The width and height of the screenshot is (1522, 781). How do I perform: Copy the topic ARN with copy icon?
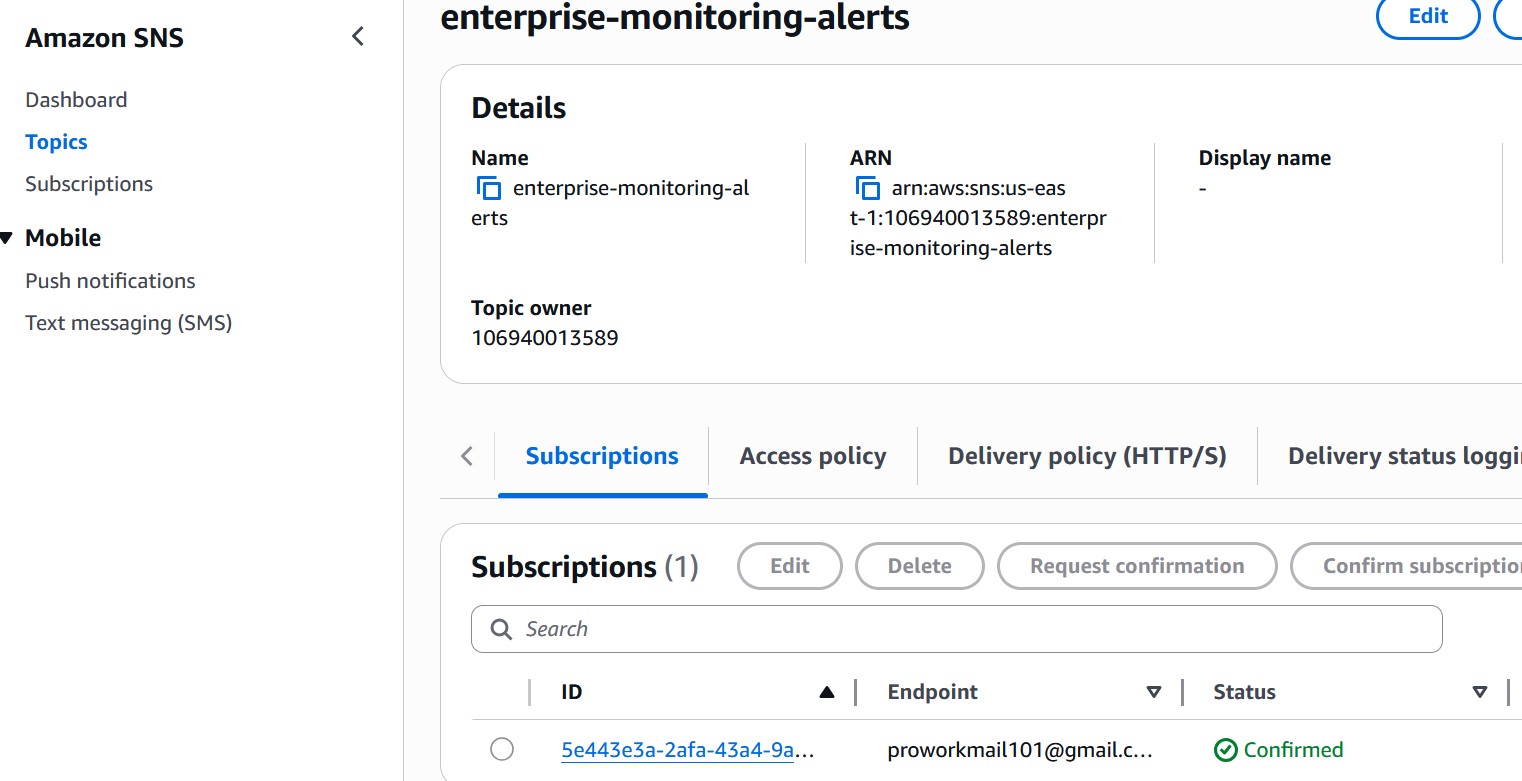pos(867,188)
